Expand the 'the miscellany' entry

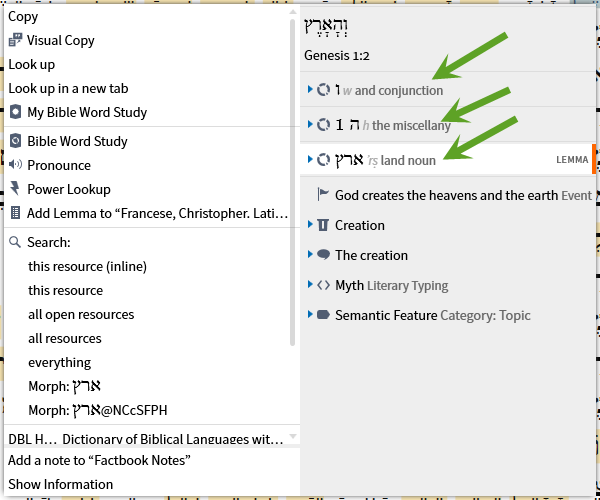310,124
